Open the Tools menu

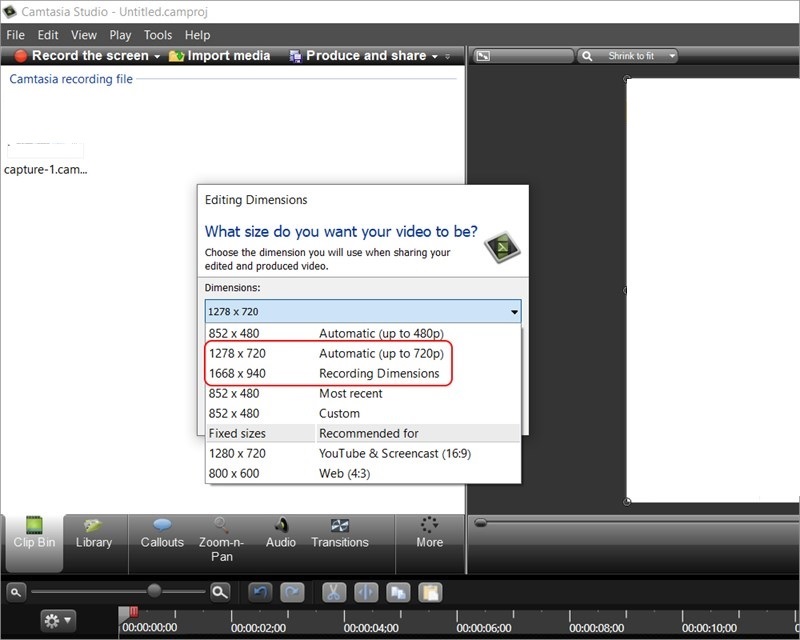point(158,35)
